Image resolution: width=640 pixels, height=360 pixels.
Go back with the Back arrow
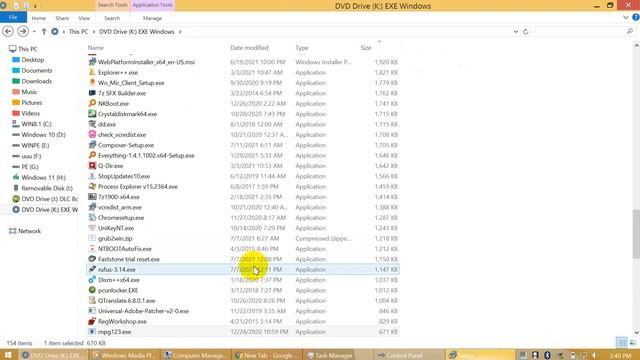[x=8, y=31]
